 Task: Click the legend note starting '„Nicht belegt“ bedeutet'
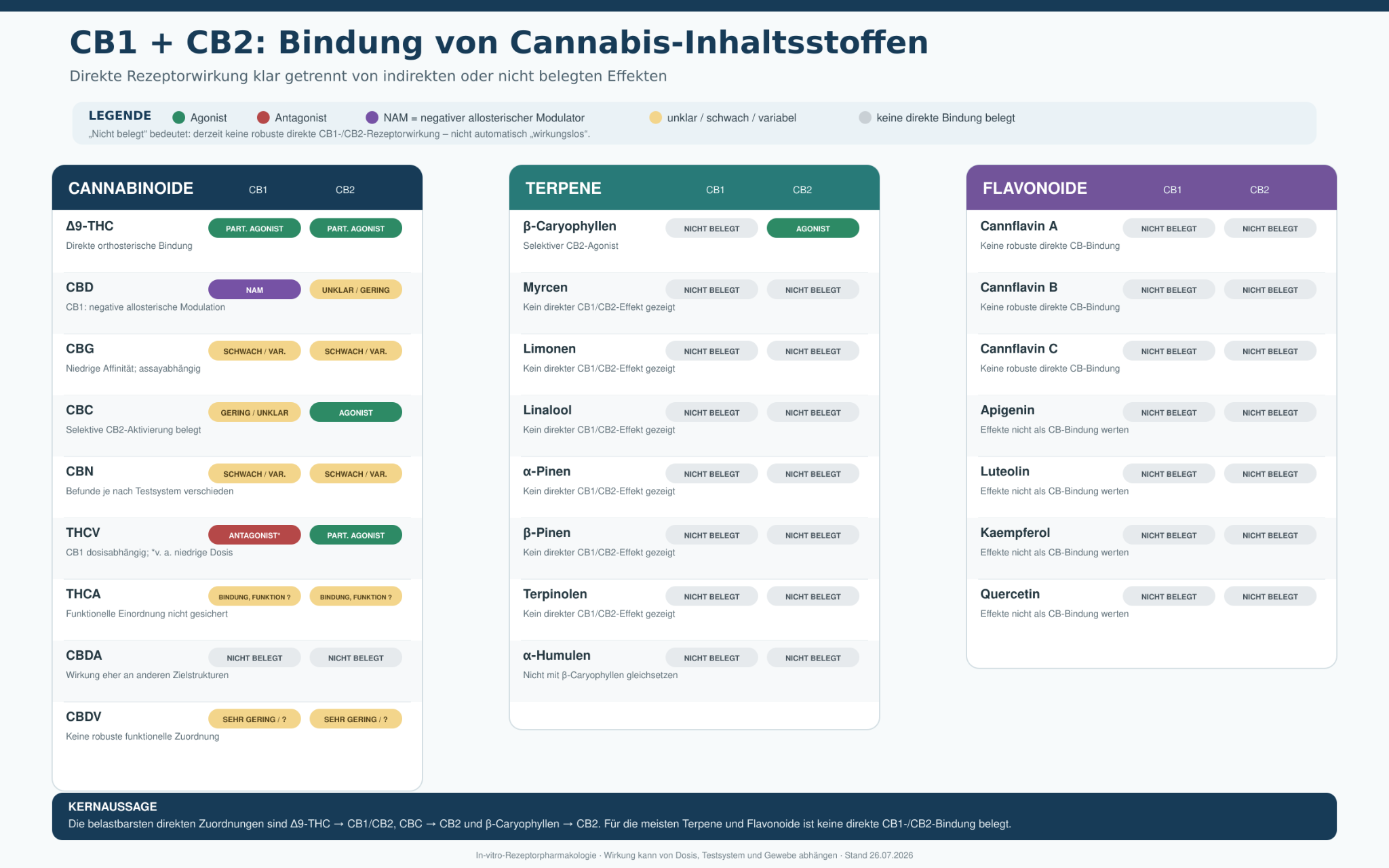339,134
